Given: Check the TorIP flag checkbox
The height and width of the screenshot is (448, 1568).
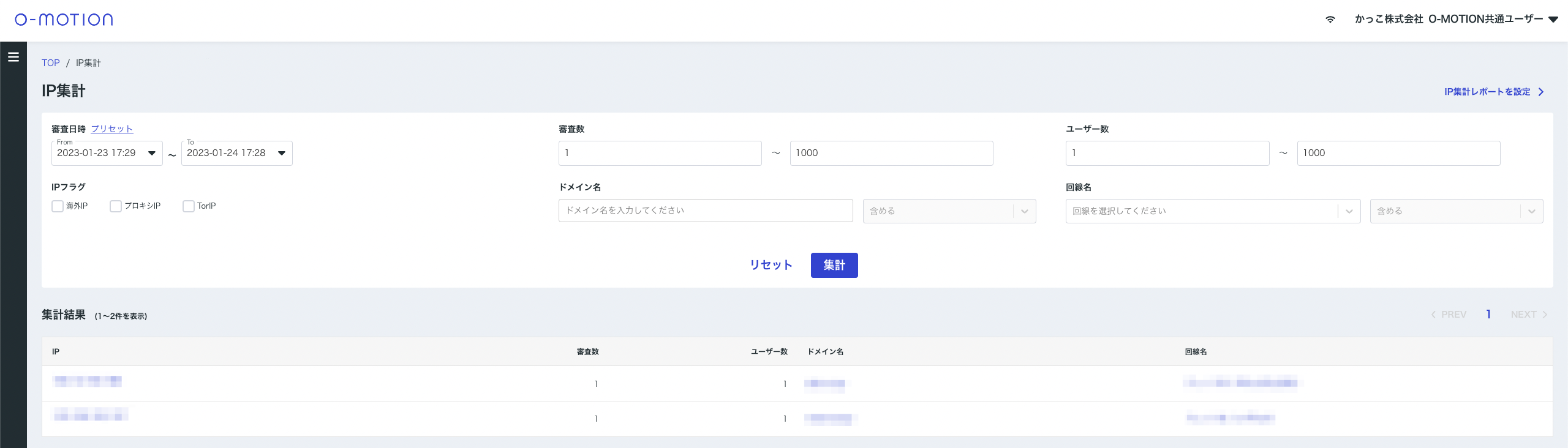Looking at the screenshot, I should coord(189,206).
